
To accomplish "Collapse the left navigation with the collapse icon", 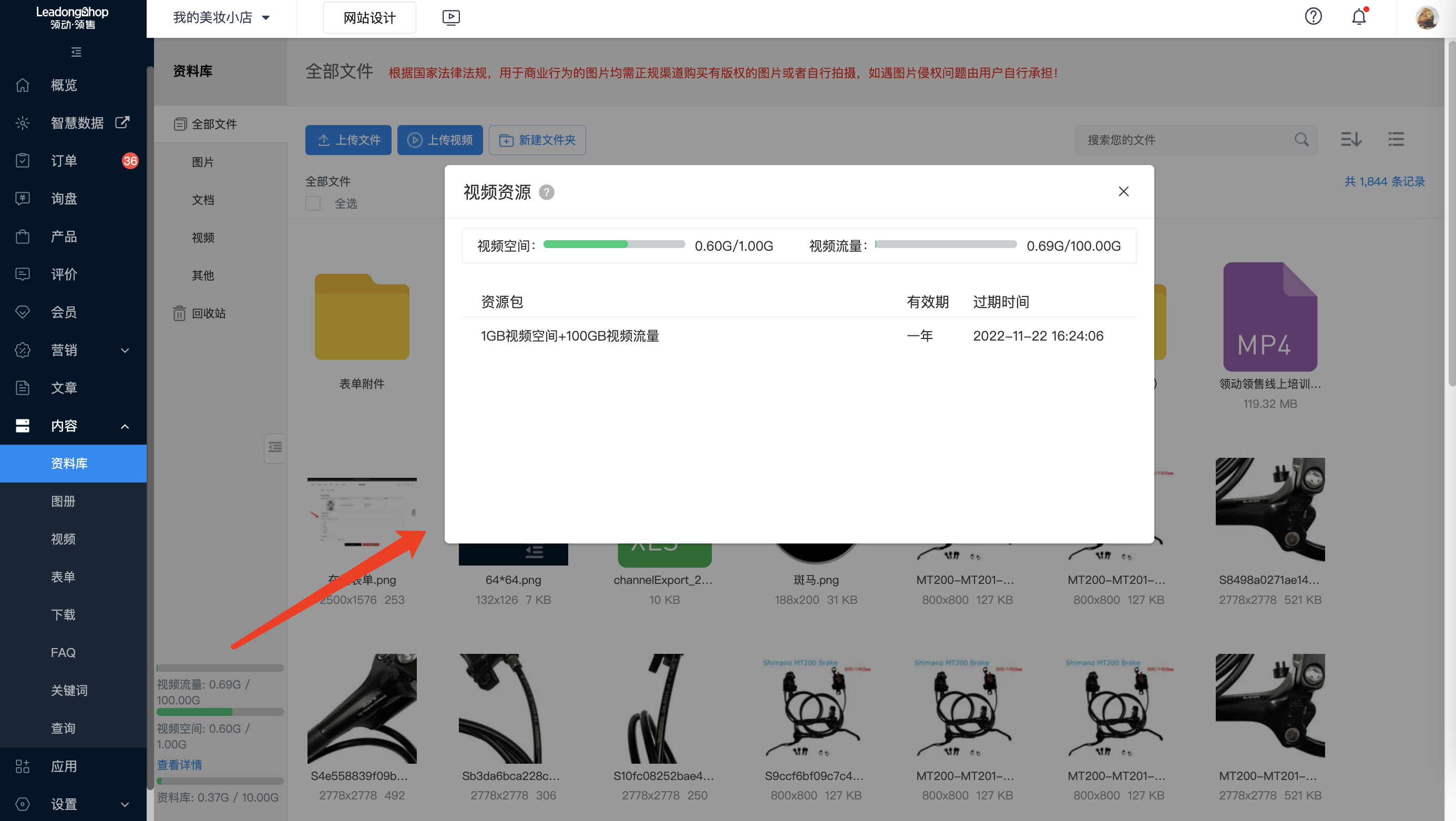I will pos(77,52).
